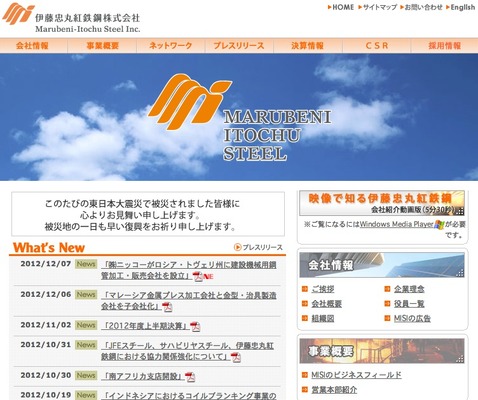This screenshot has height=400, width=478.
Task: Click the プレスリリース link beside What's New
Action: point(262,247)
